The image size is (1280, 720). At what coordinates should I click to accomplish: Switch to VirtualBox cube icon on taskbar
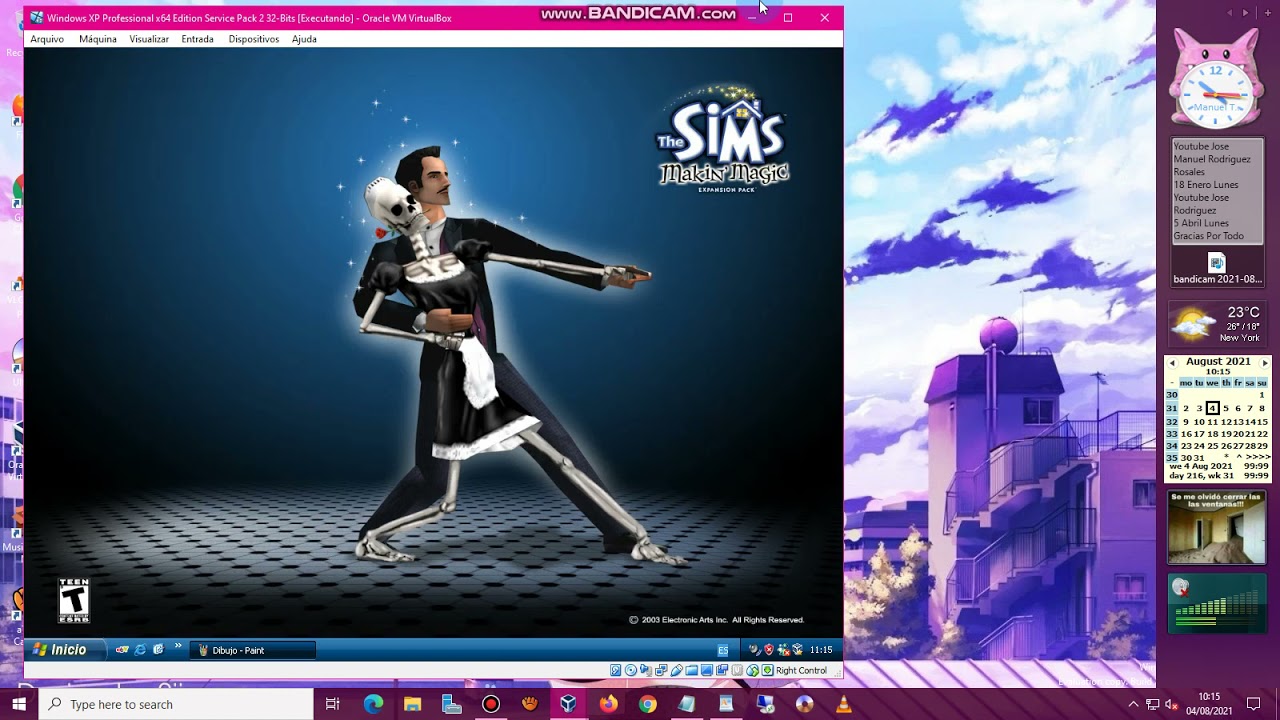(568, 704)
